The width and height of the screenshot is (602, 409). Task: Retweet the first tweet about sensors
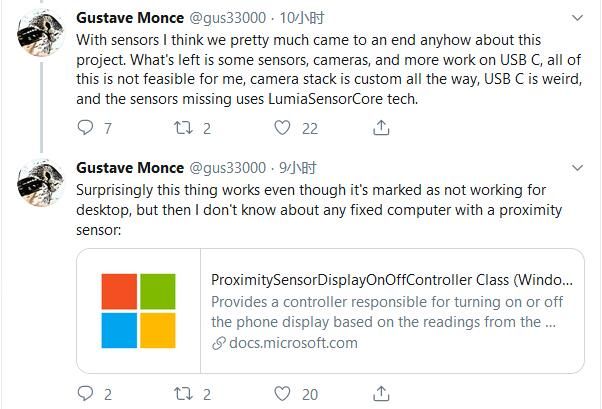click(181, 128)
